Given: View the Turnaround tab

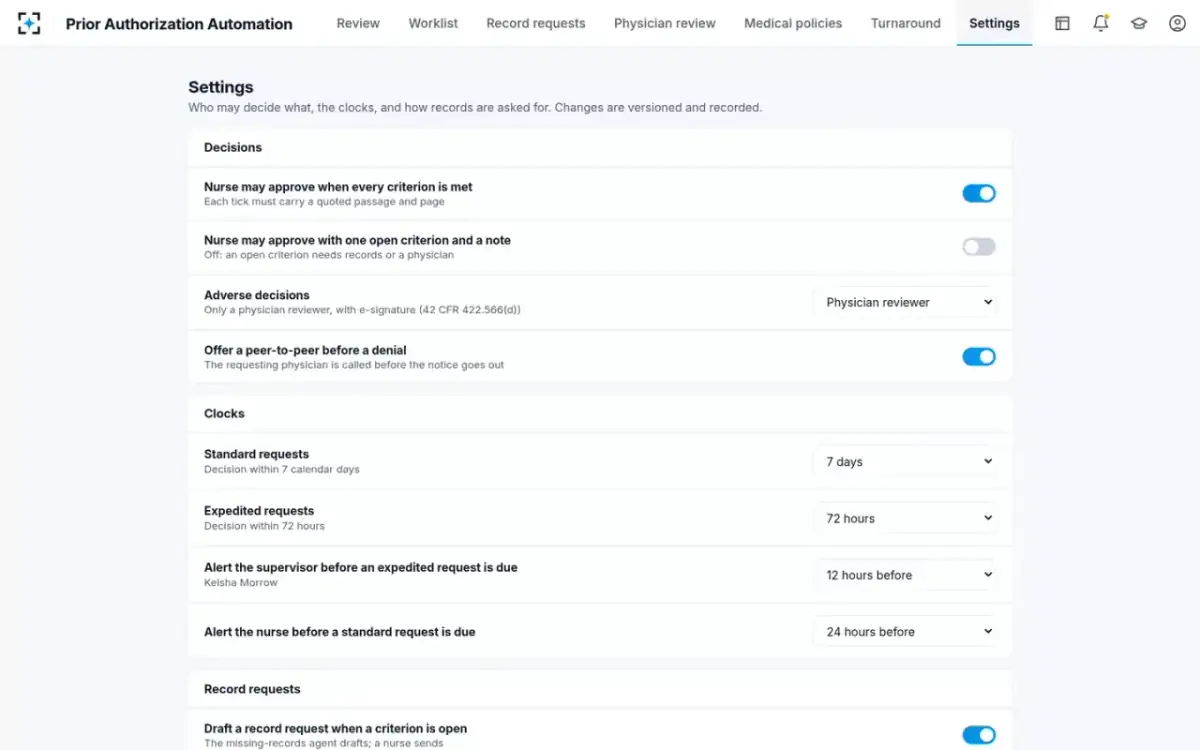Looking at the screenshot, I should pyautogui.click(x=906, y=23).
